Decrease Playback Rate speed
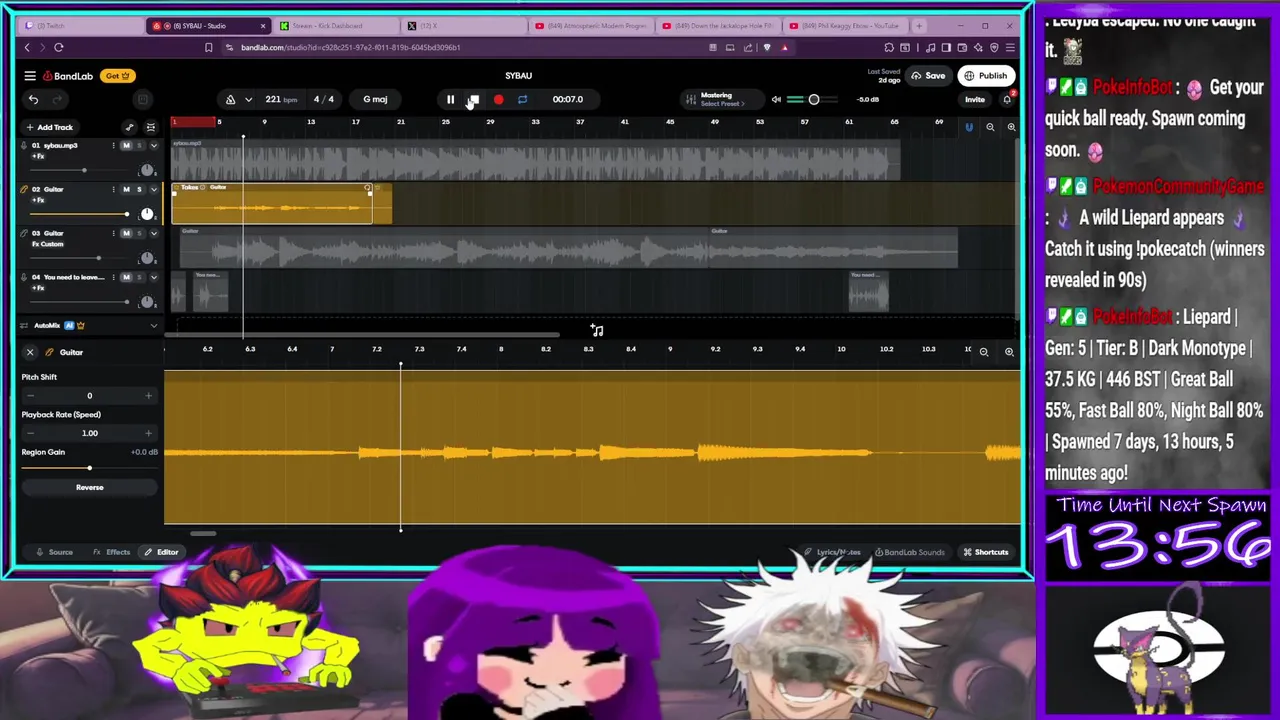The image size is (1280, 720). (30, 433)
